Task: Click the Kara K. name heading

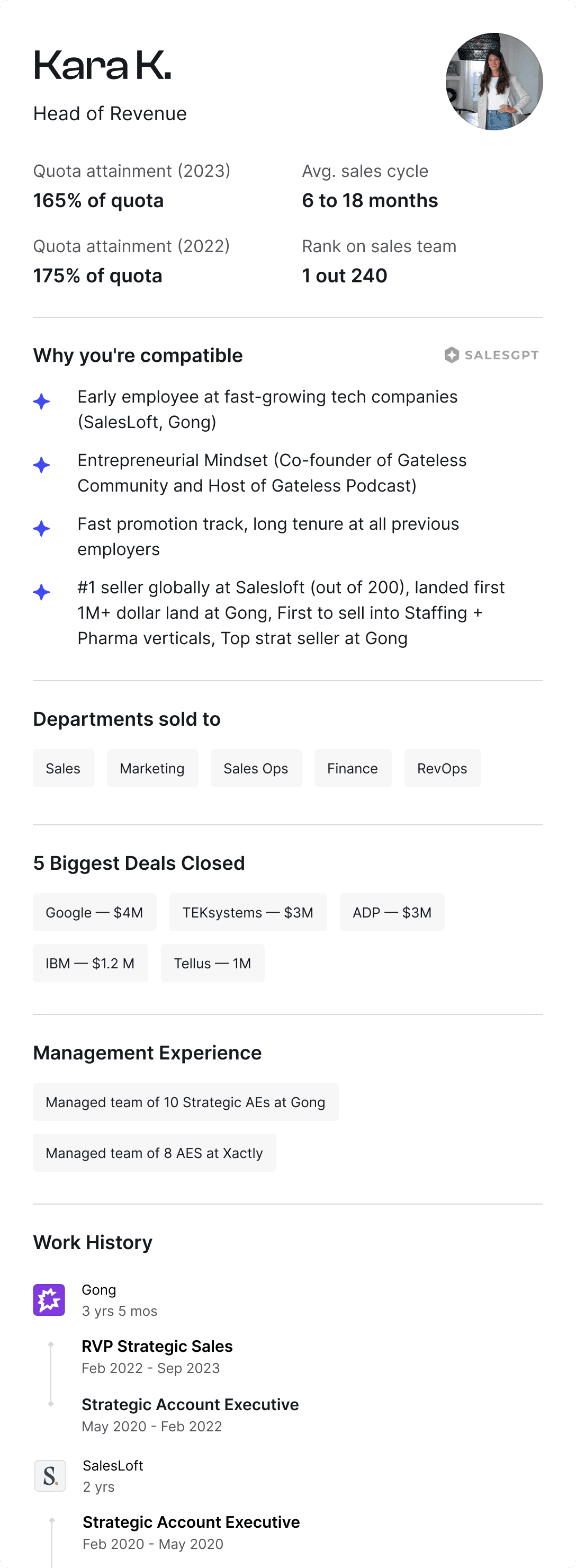Action: pyautogui.click(x=102, y=66)
